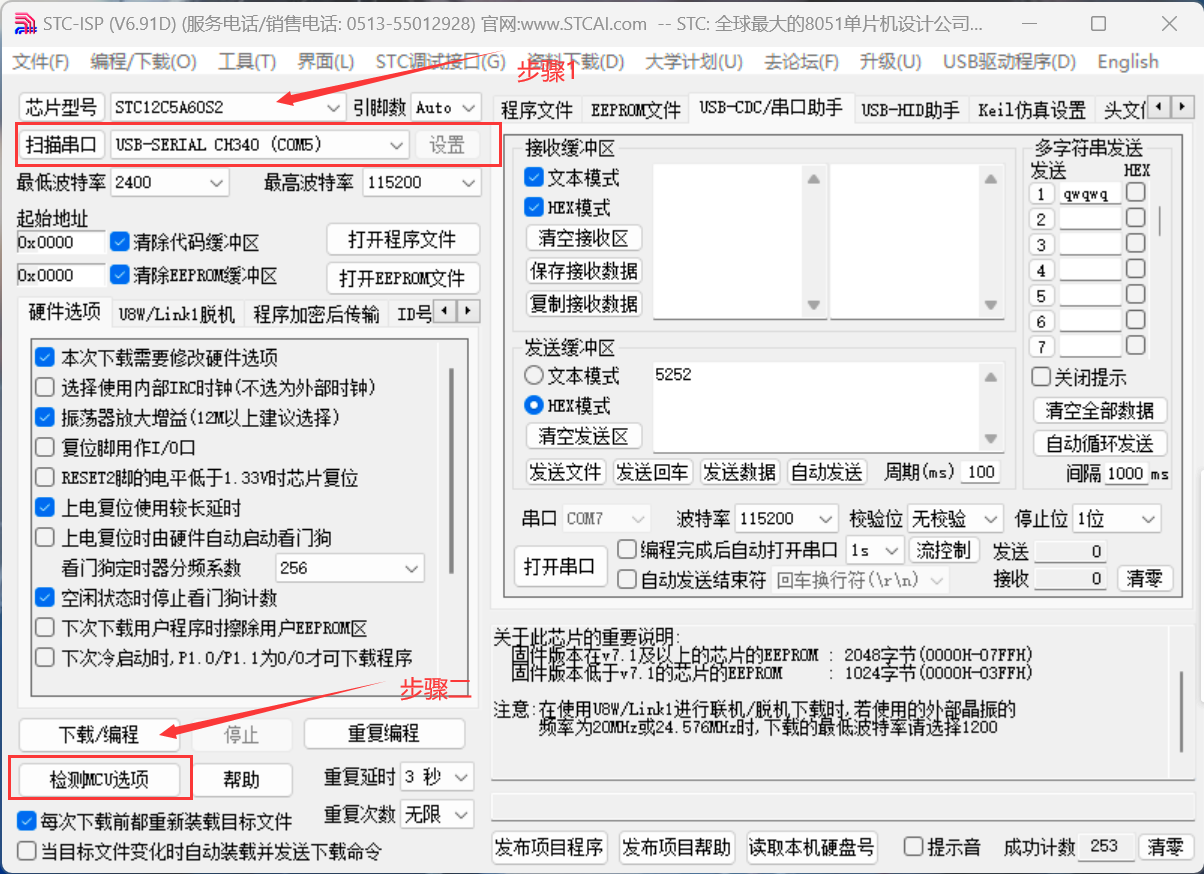
Task: Click the STC-ISP app icon in title bar
Action: coord(24,22)
